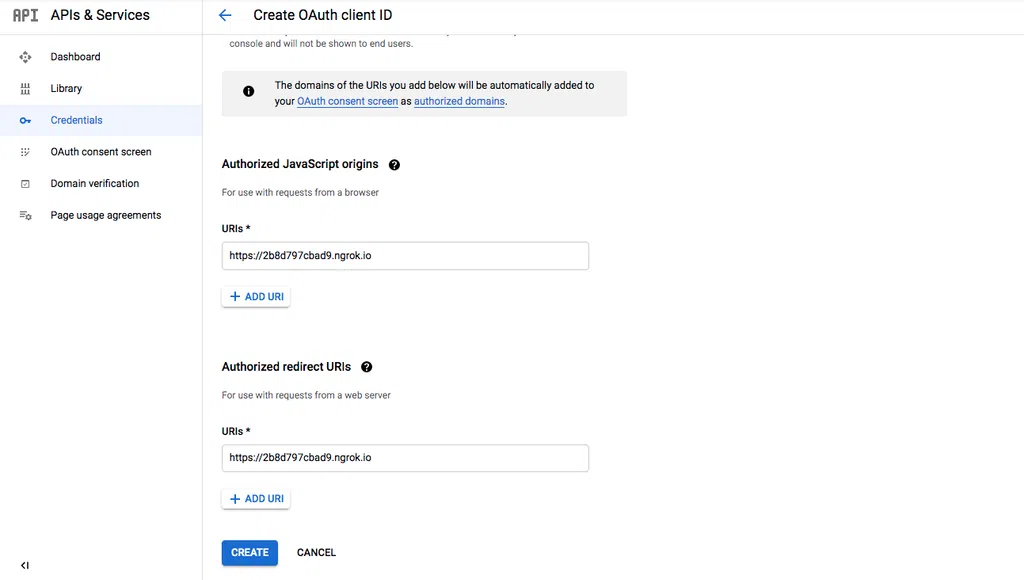Viewport: 1024px width, 580px height.
Task: Click the blue CREATE button
Action: pyautogui.click(x=249, y=553)
